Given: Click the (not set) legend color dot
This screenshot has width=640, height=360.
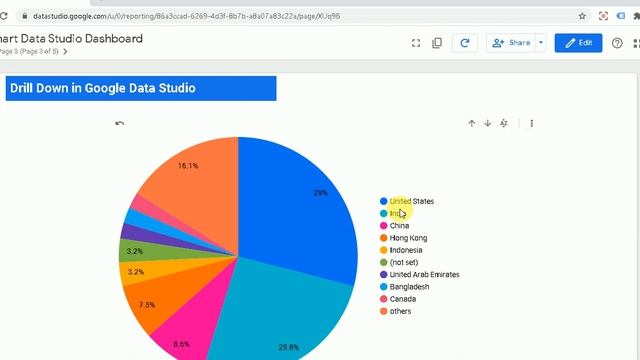Looking at the screenshot, I should tap(383, 262).
